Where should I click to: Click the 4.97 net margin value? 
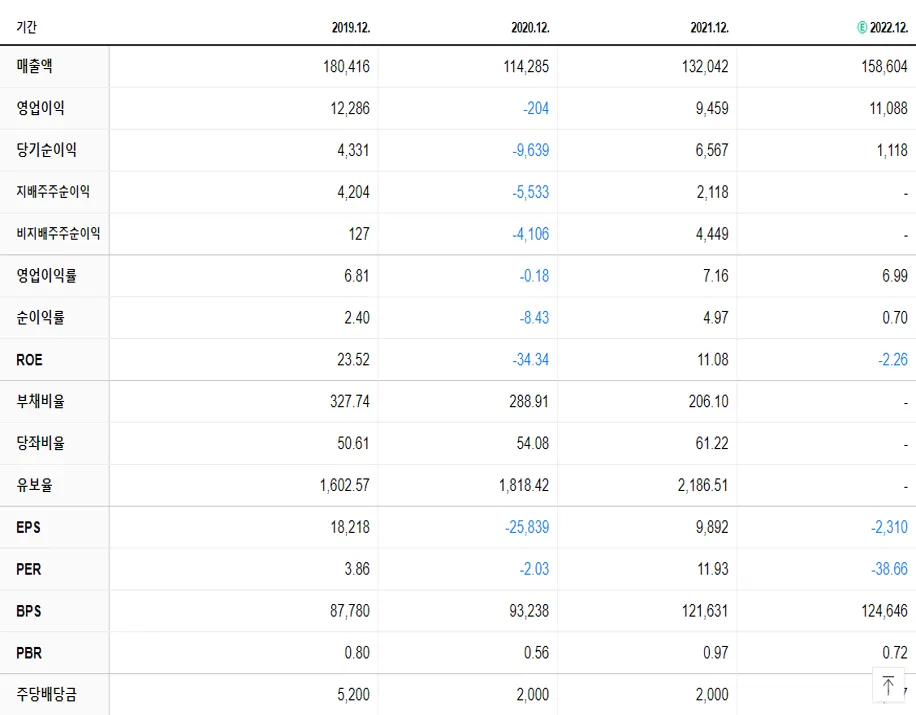pyautogui.click(x=716, y=318)
